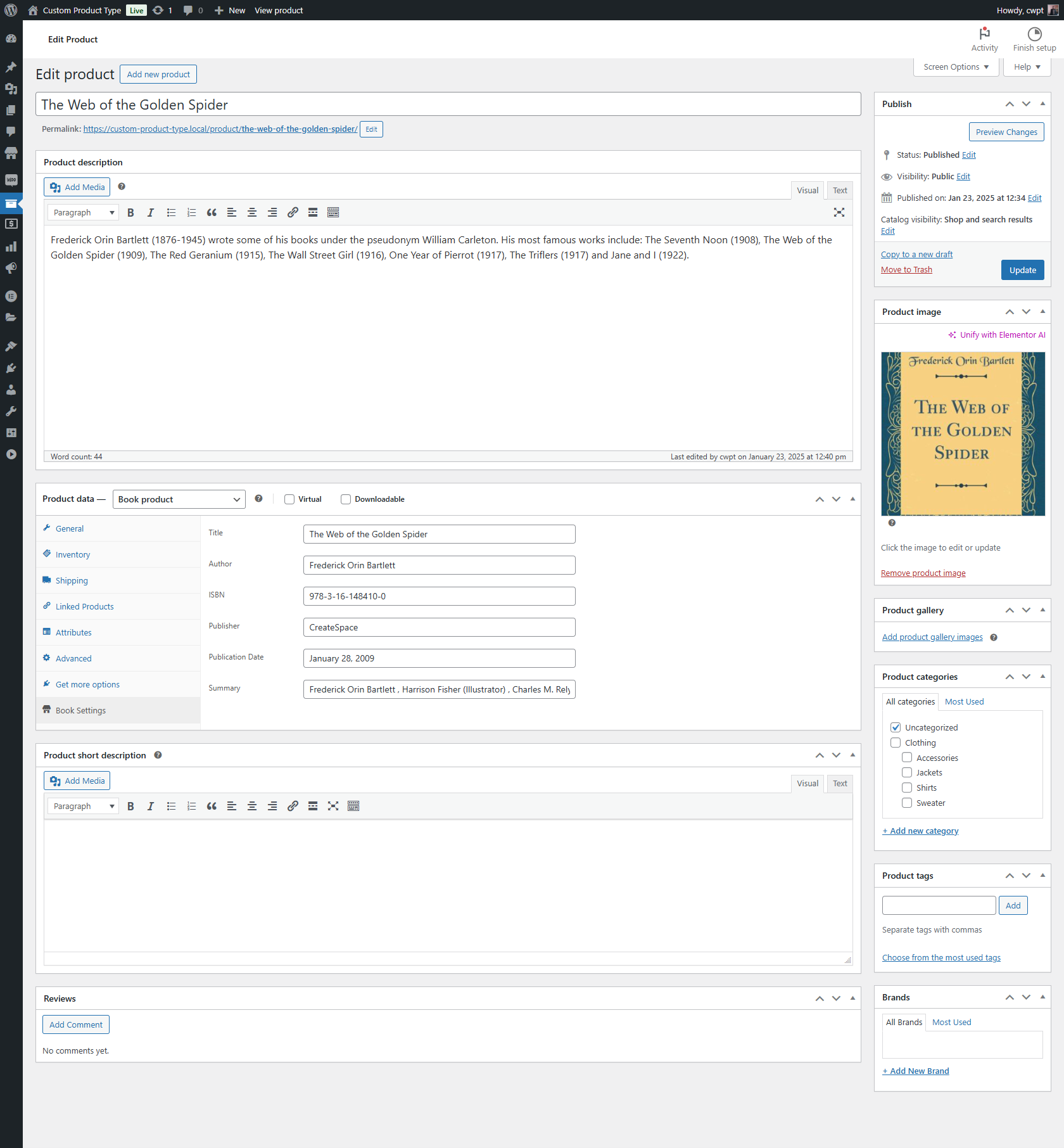Insert bulleted list in Product description
The height and width of the screenshot is (1148, 1064).
pyautogui.click(x=171, y=213)
